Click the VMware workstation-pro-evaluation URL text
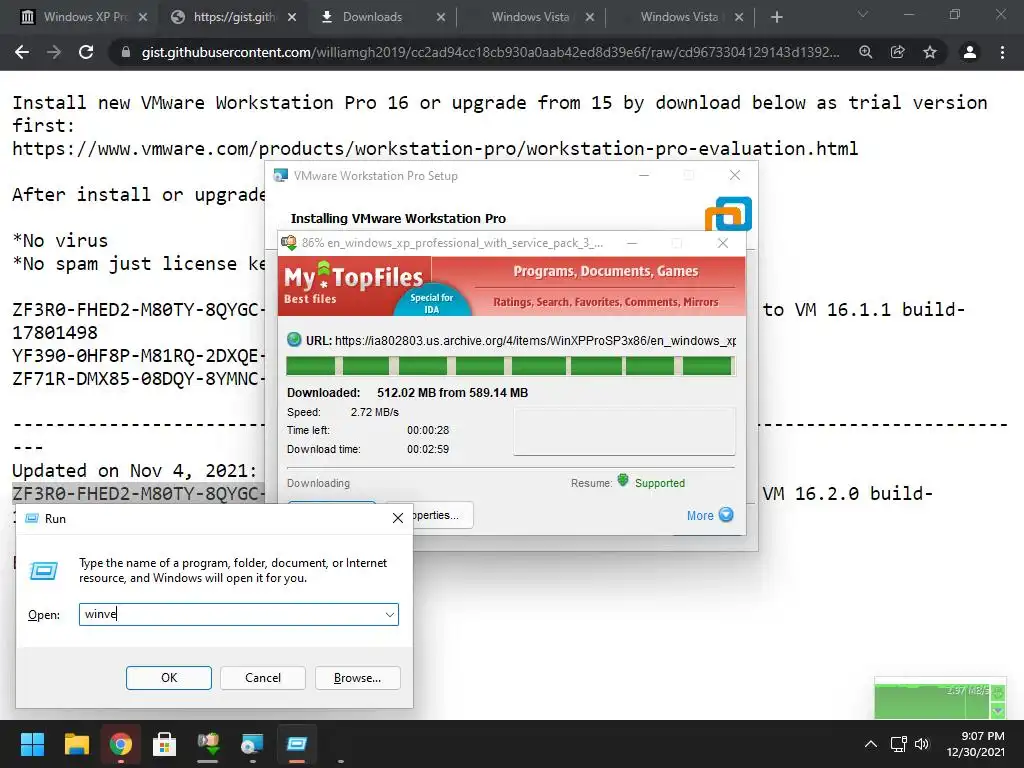 coord(435,149)
